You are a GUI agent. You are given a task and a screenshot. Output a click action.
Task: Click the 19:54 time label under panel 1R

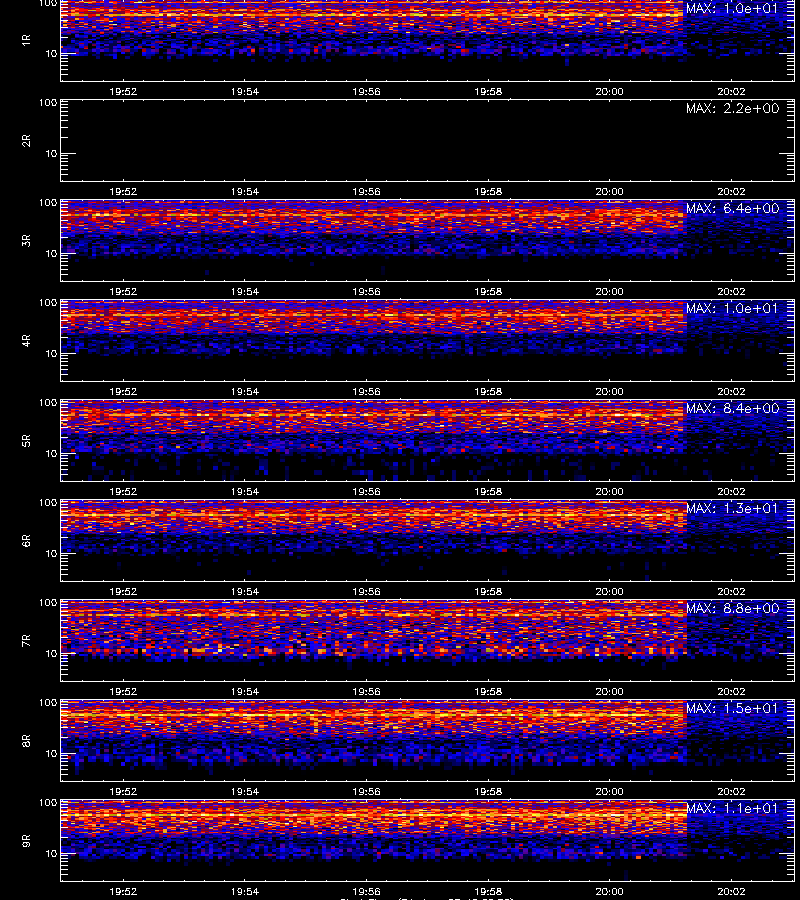click(245, 92)
